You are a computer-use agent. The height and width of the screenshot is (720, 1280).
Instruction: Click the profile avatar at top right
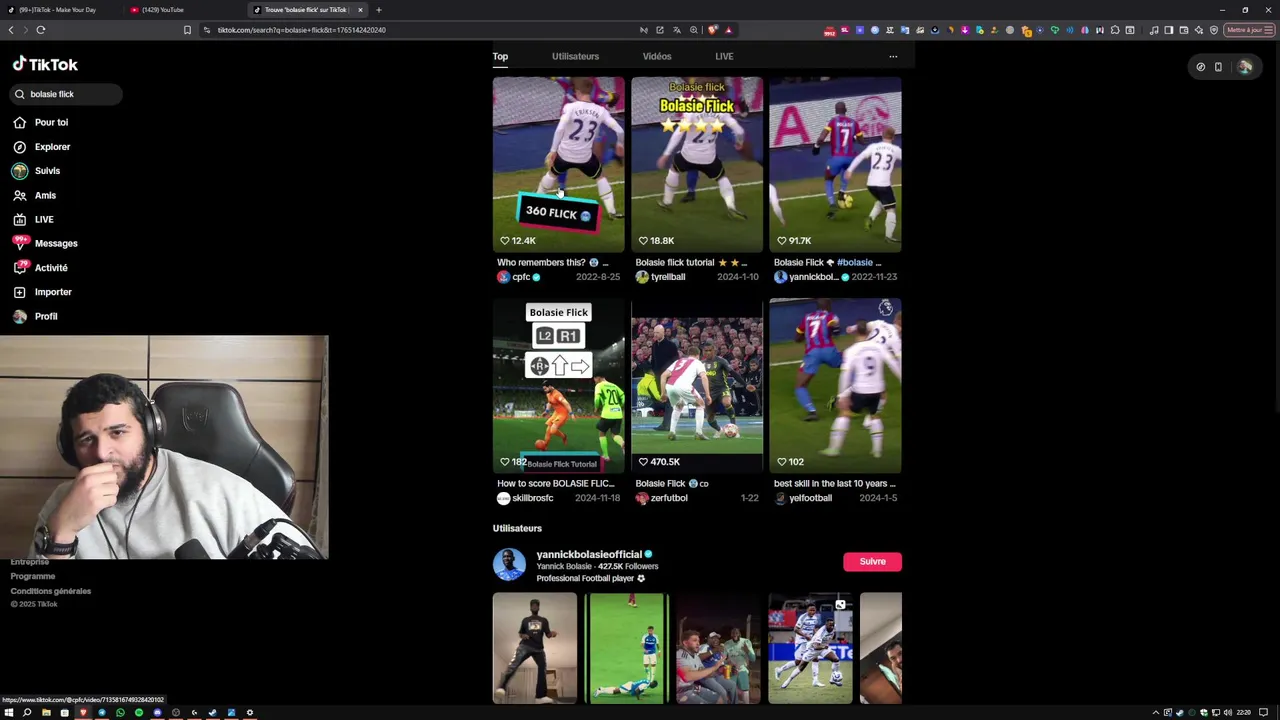(1245, 67)
